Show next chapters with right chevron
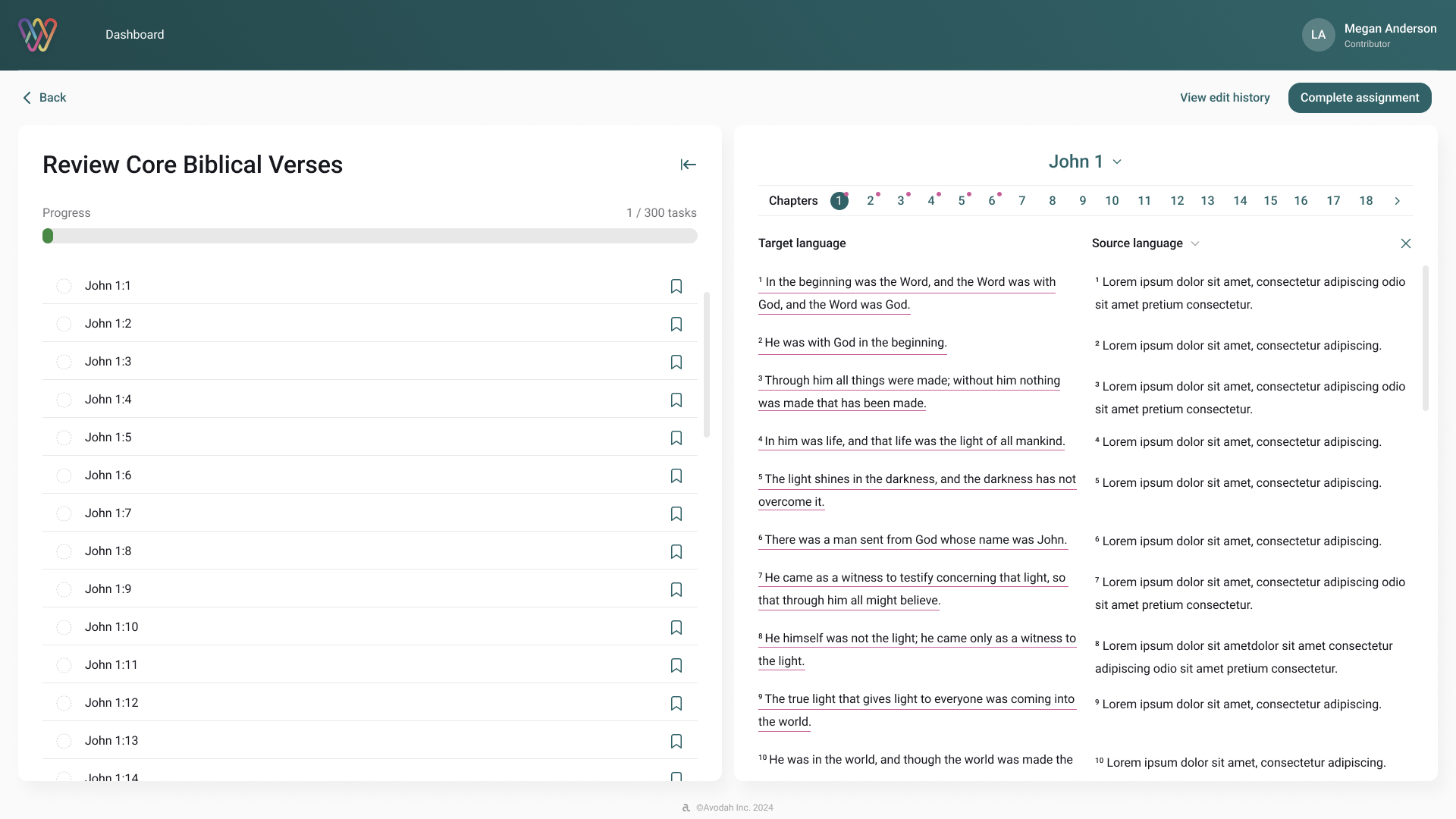Viewport: 1456px width, 819px height. coord(1397,201)
